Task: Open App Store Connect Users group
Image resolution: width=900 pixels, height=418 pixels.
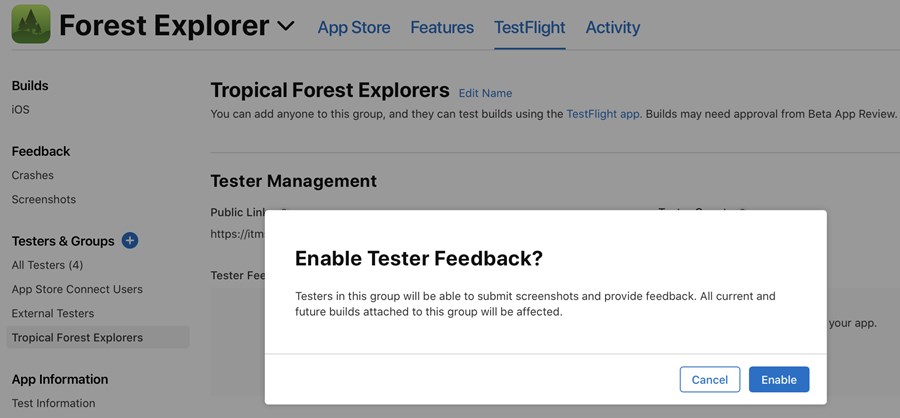Action: coord(77,289)
